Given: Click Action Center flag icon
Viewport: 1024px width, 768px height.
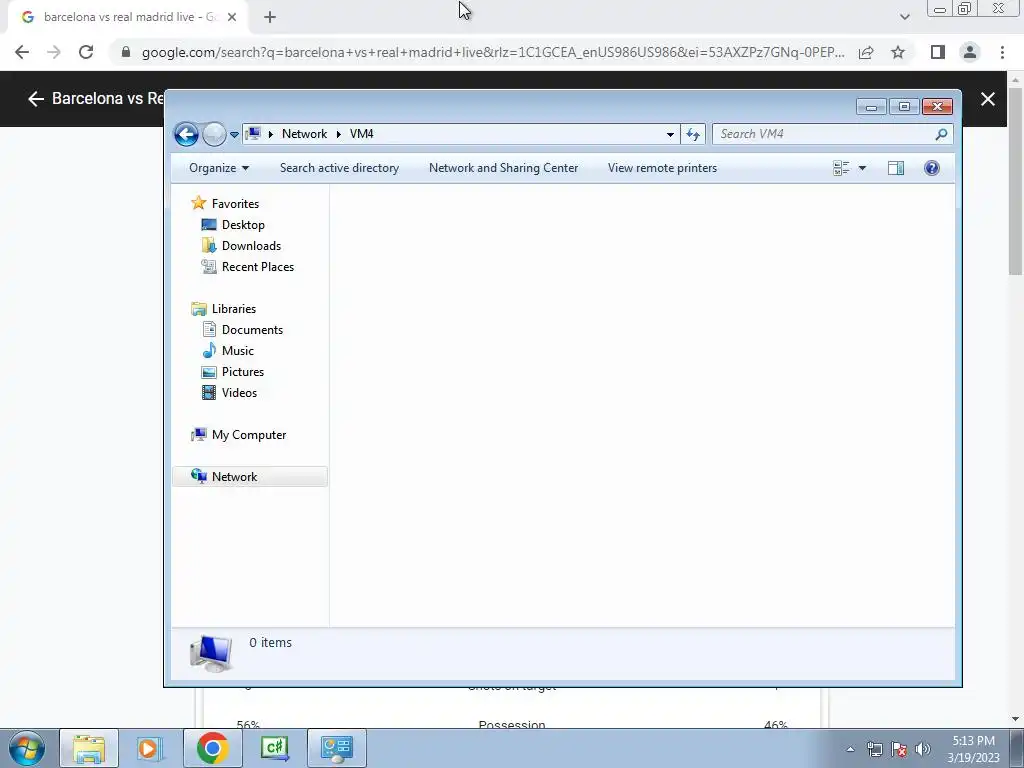Looking at the screenshot, I should (899, 749).
